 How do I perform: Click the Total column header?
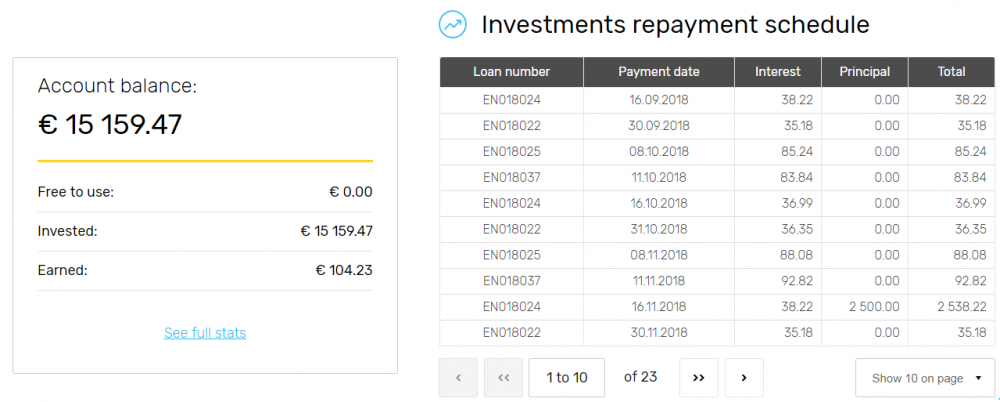951,72
